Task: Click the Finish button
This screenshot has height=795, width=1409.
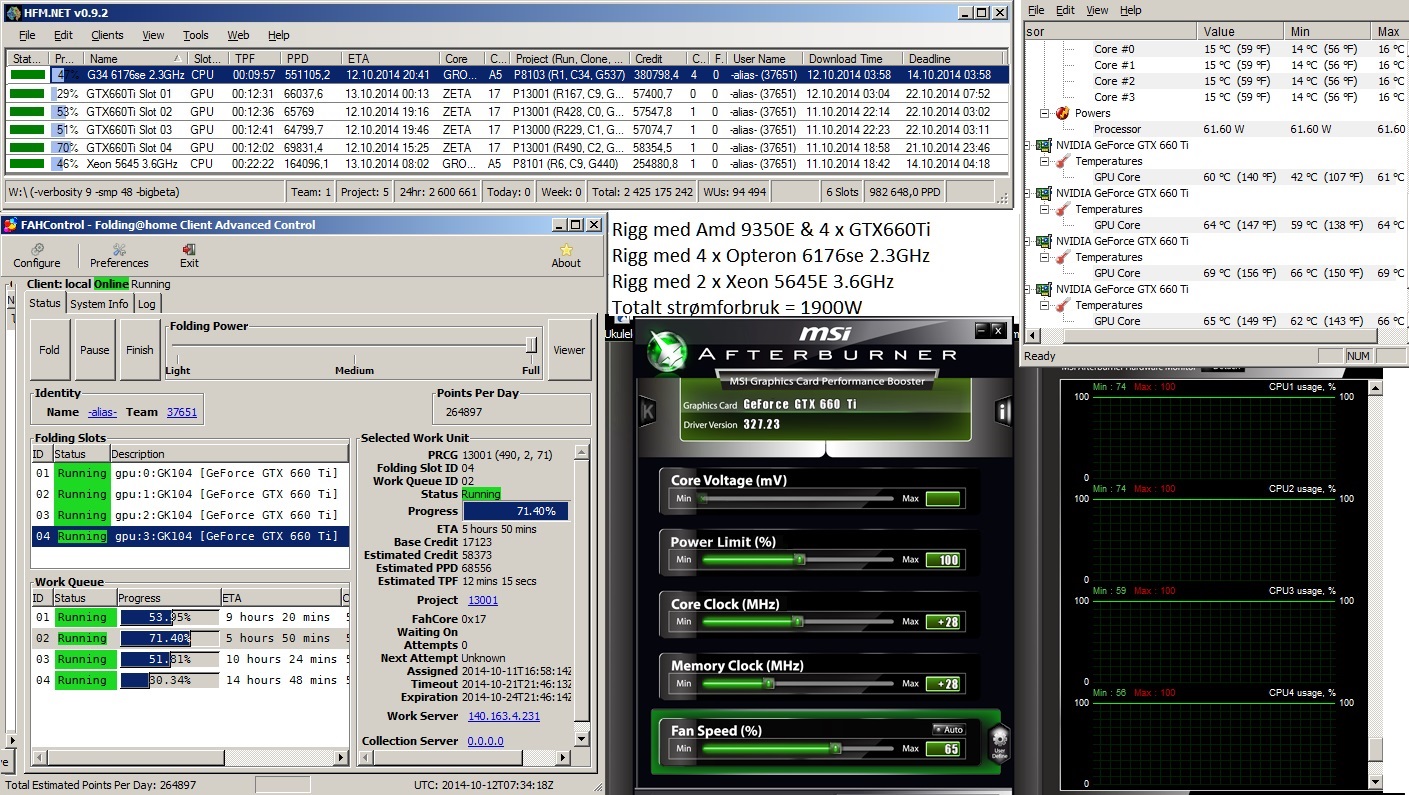Action: click(140, 350)
